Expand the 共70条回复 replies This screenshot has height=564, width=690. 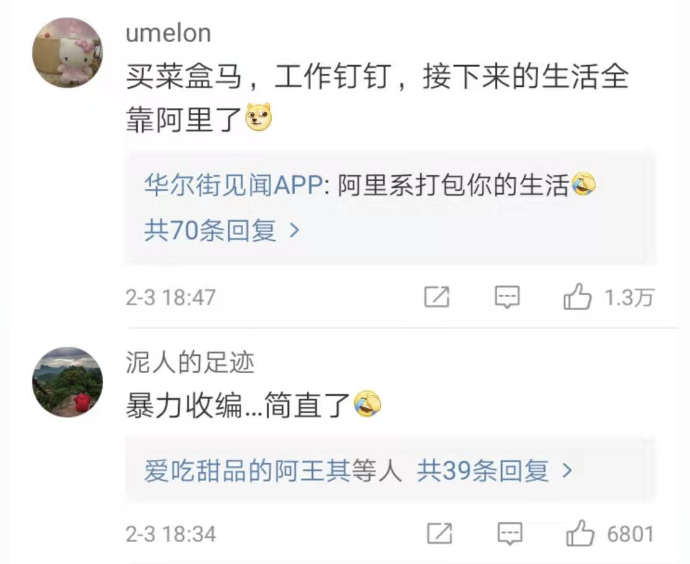(x=222, y=231)
